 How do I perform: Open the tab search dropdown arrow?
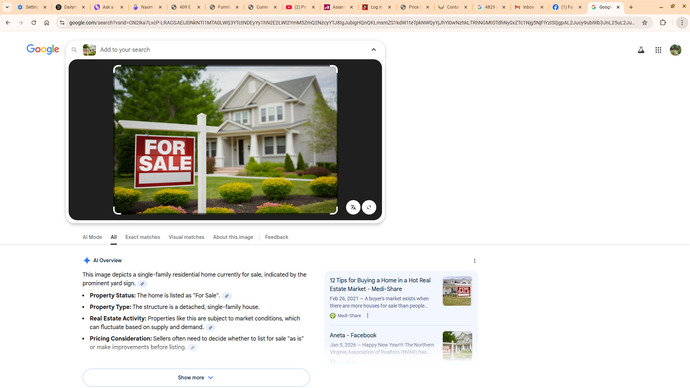click(7, 7)
